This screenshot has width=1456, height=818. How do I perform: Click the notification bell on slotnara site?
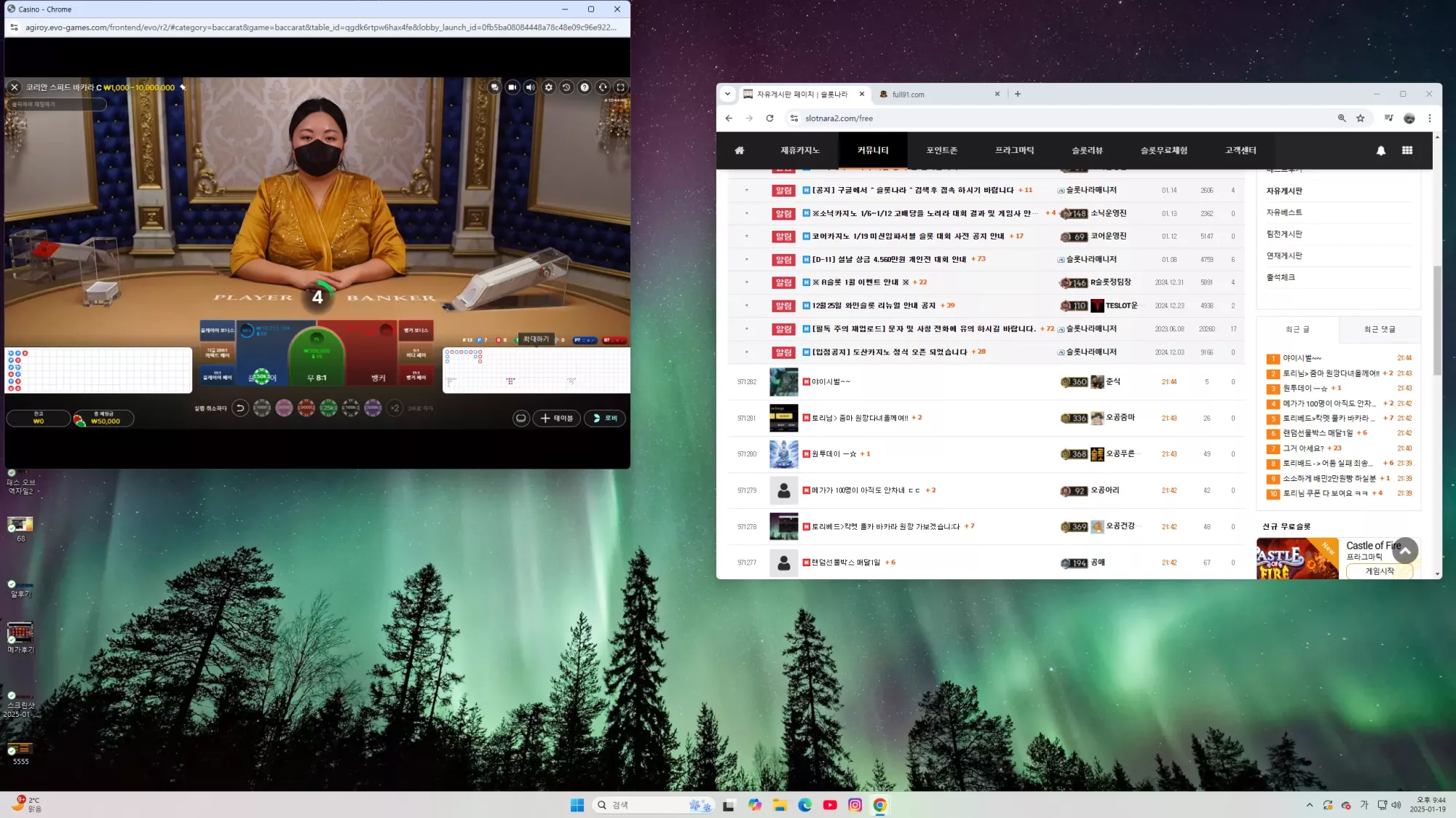1381,151
